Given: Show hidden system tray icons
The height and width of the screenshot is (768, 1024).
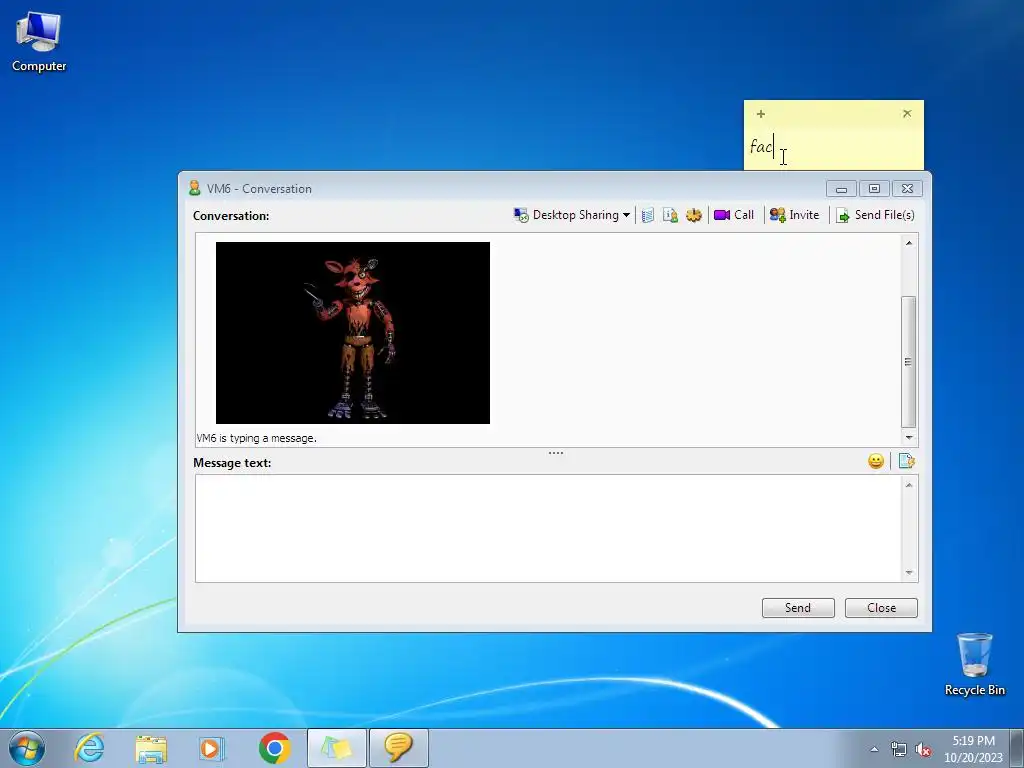Looking at the screenshot, I should tap(874, 749).
